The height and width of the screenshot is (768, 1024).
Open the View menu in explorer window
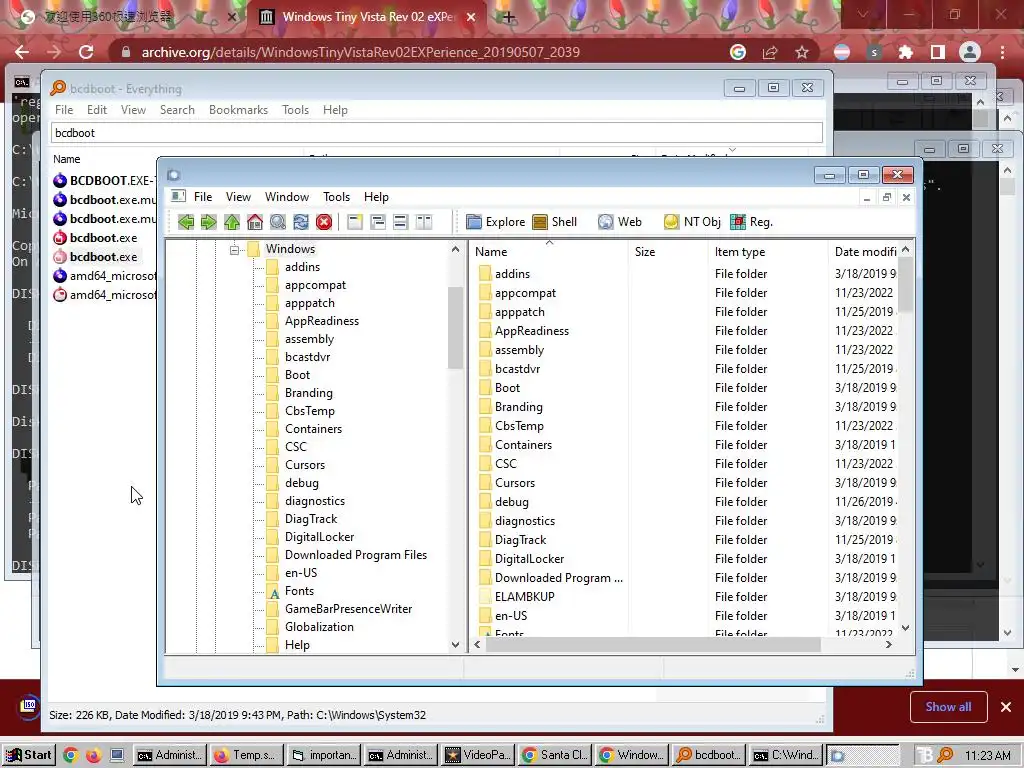pyautogui.click(x=238, y=197)
